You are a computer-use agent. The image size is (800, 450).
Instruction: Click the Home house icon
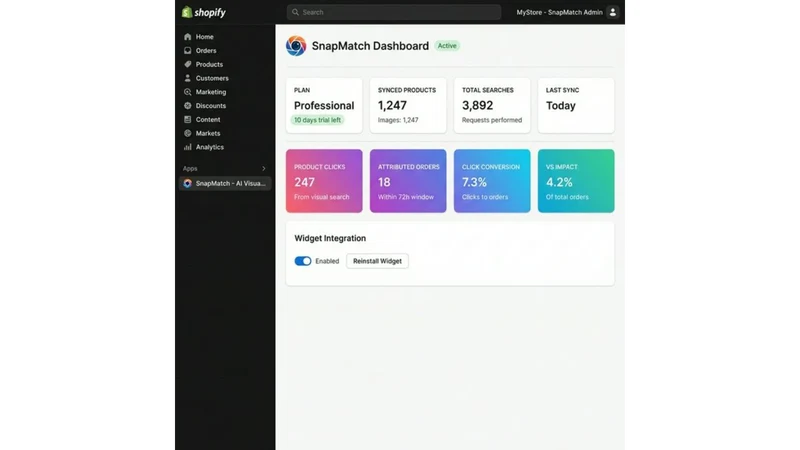(x=188, y=37)
